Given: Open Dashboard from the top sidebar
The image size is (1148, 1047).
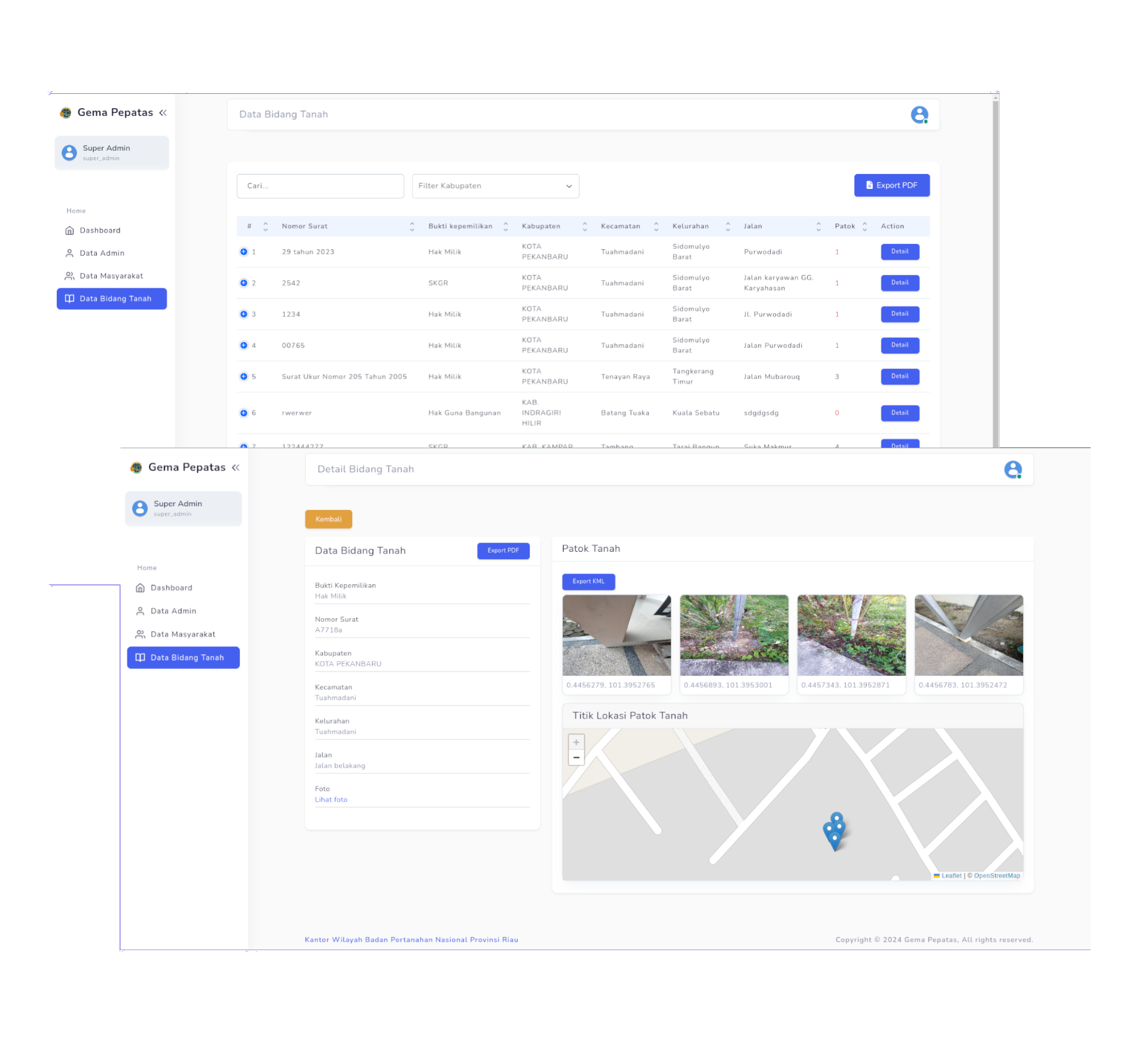Looking at the screenshot, I should pyautogui.click(x=100, y=230).
